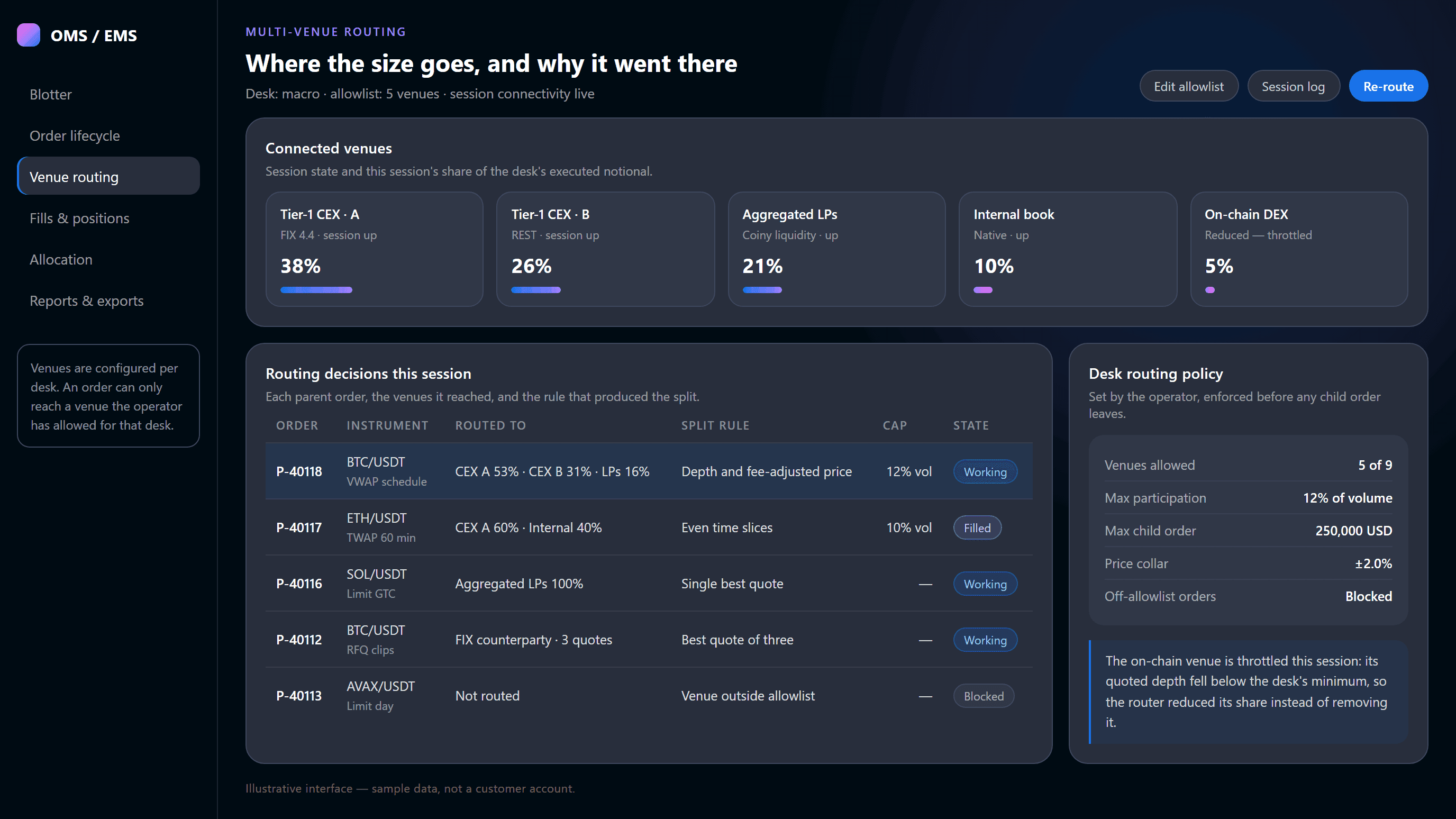Image resolution: width=1456 pixels, height=819 pixels.
Task: Click the 'VWAP schedule' instrument subtitle
Action: [387, 481]
